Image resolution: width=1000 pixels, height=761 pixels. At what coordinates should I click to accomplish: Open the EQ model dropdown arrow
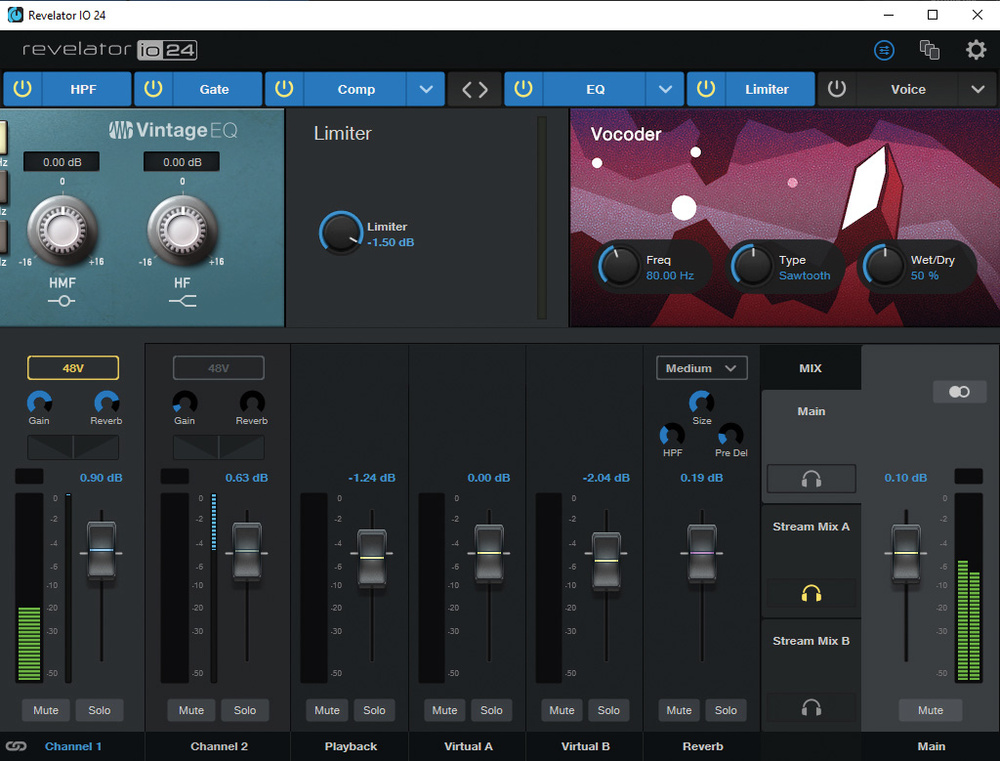coord(665,89)
